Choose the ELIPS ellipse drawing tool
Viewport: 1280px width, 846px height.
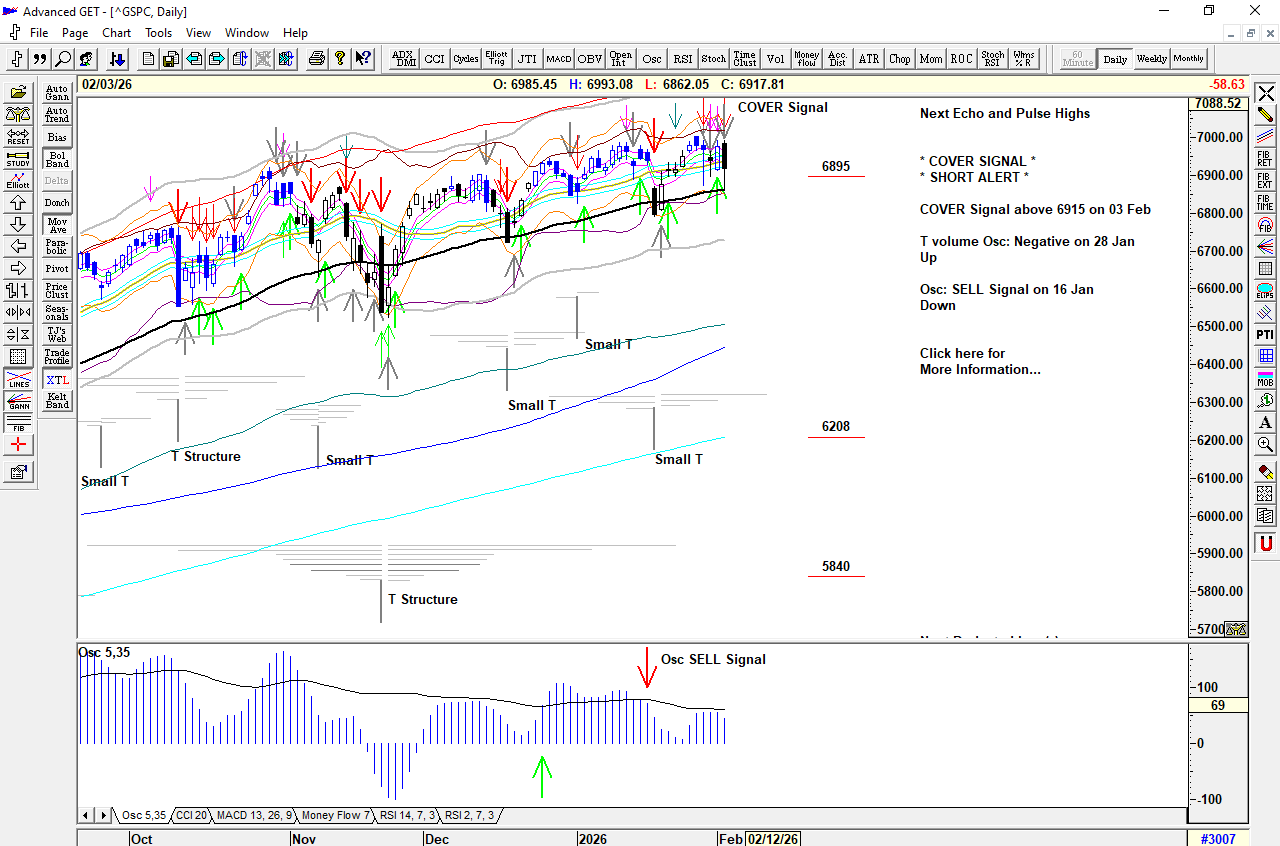point(1265,290)
